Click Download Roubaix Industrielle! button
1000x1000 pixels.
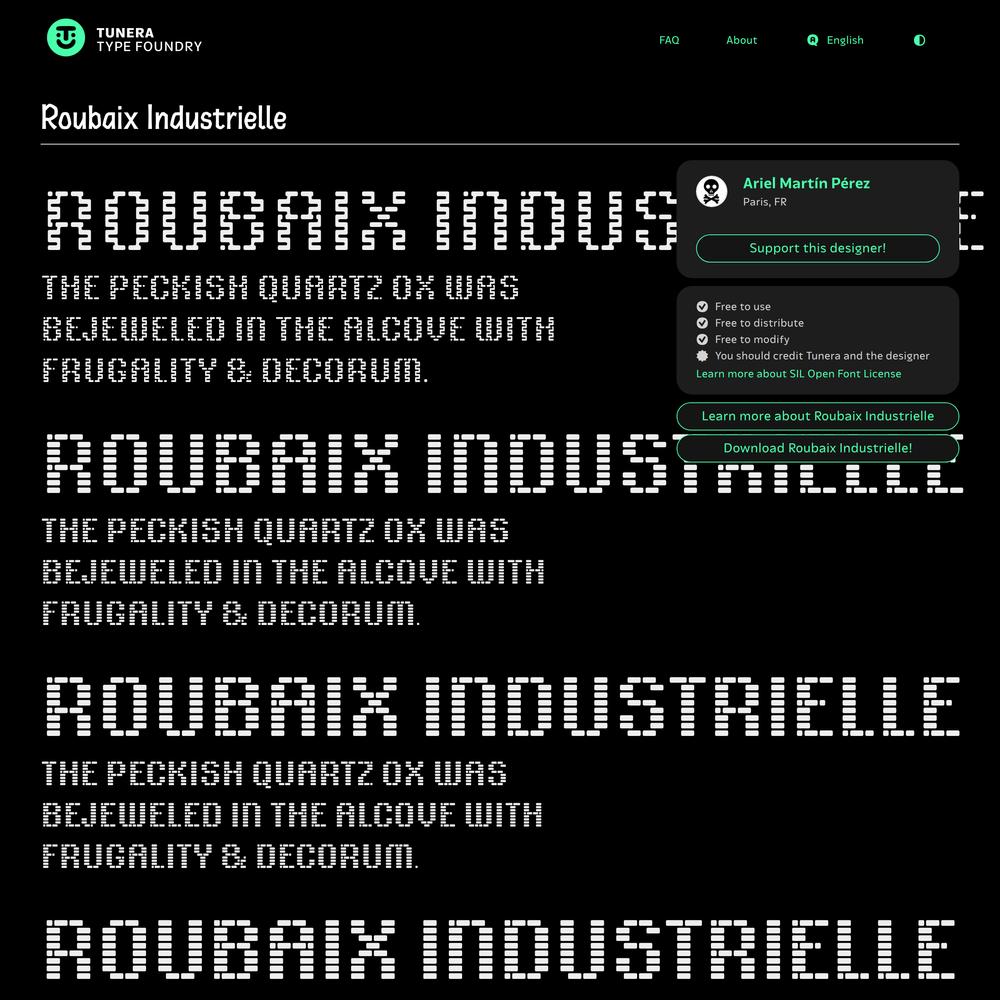point(818,448)
